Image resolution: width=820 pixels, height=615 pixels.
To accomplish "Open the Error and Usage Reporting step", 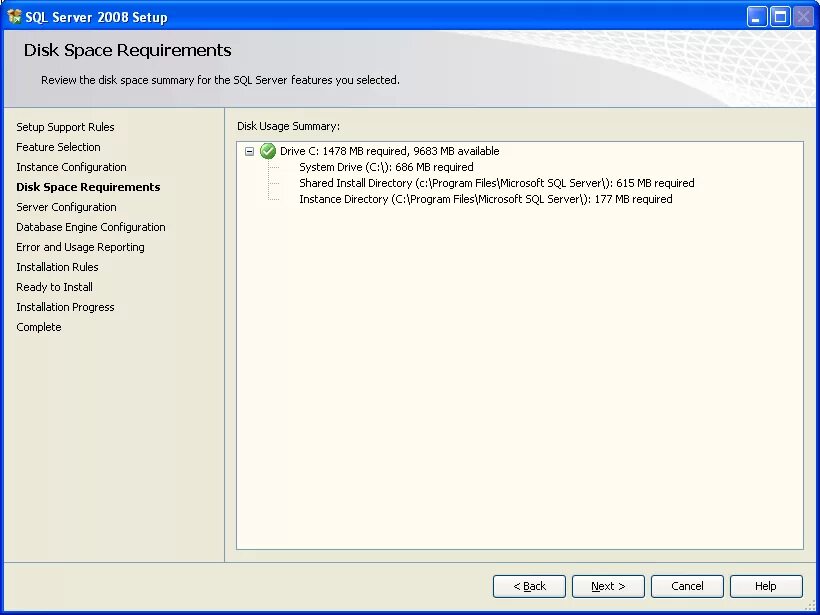I will [79, 247].
